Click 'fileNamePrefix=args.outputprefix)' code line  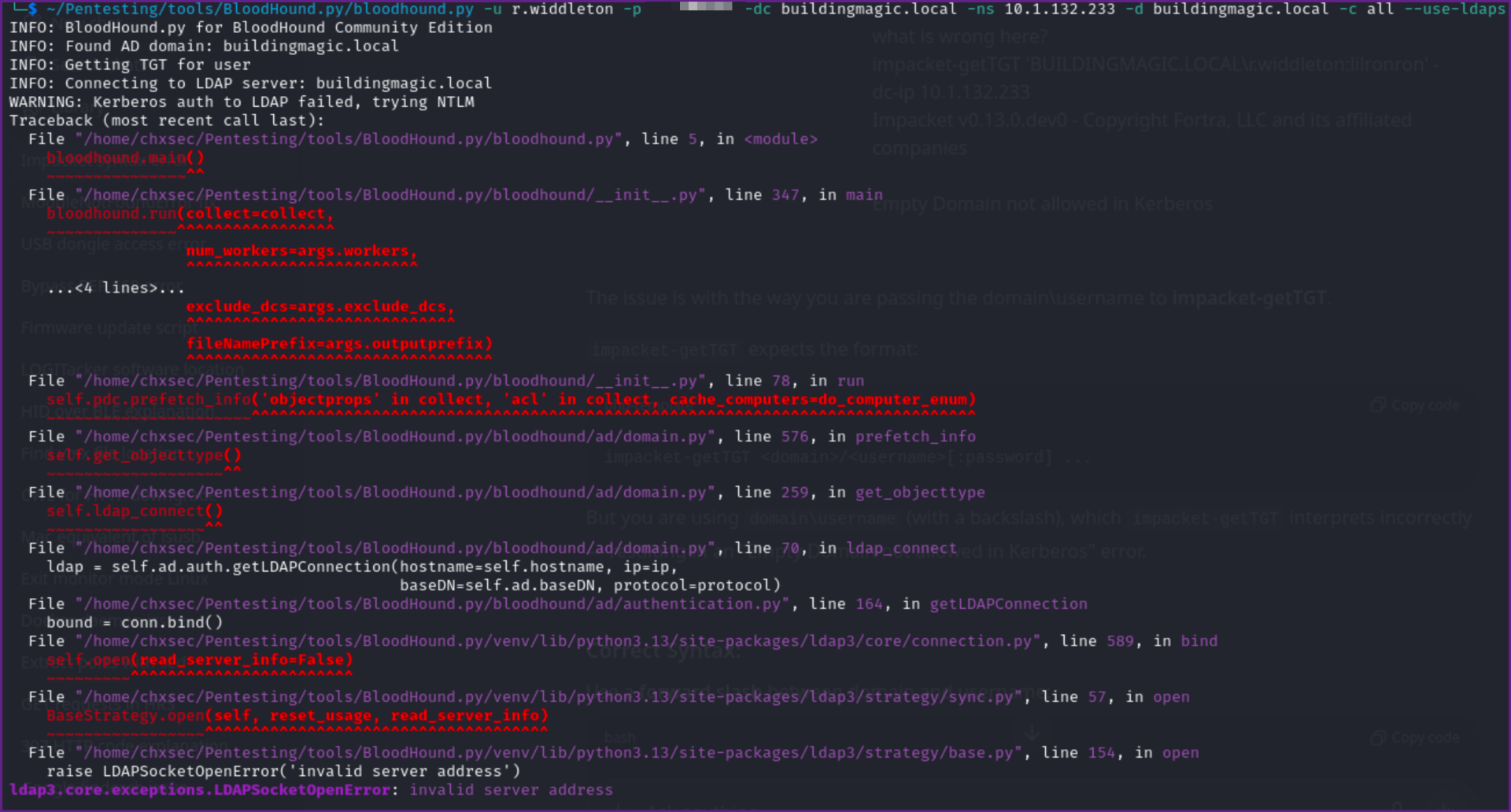339,344
